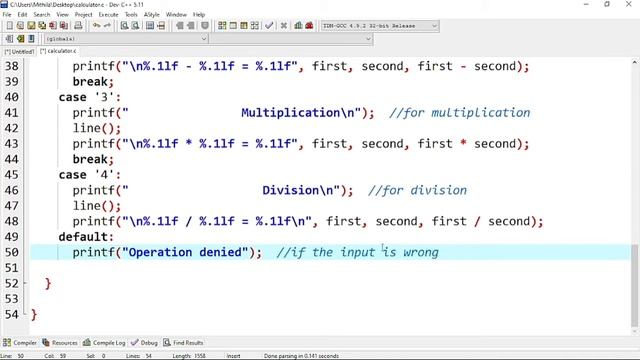Collapse the code fold marker at line 52
640x360 pixels.
(x=25, y=283)
